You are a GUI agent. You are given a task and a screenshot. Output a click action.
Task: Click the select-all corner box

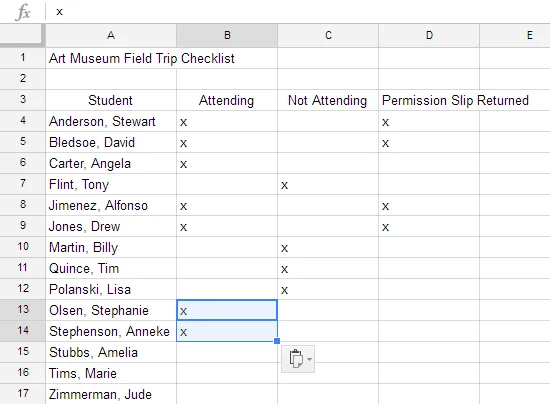22,35
